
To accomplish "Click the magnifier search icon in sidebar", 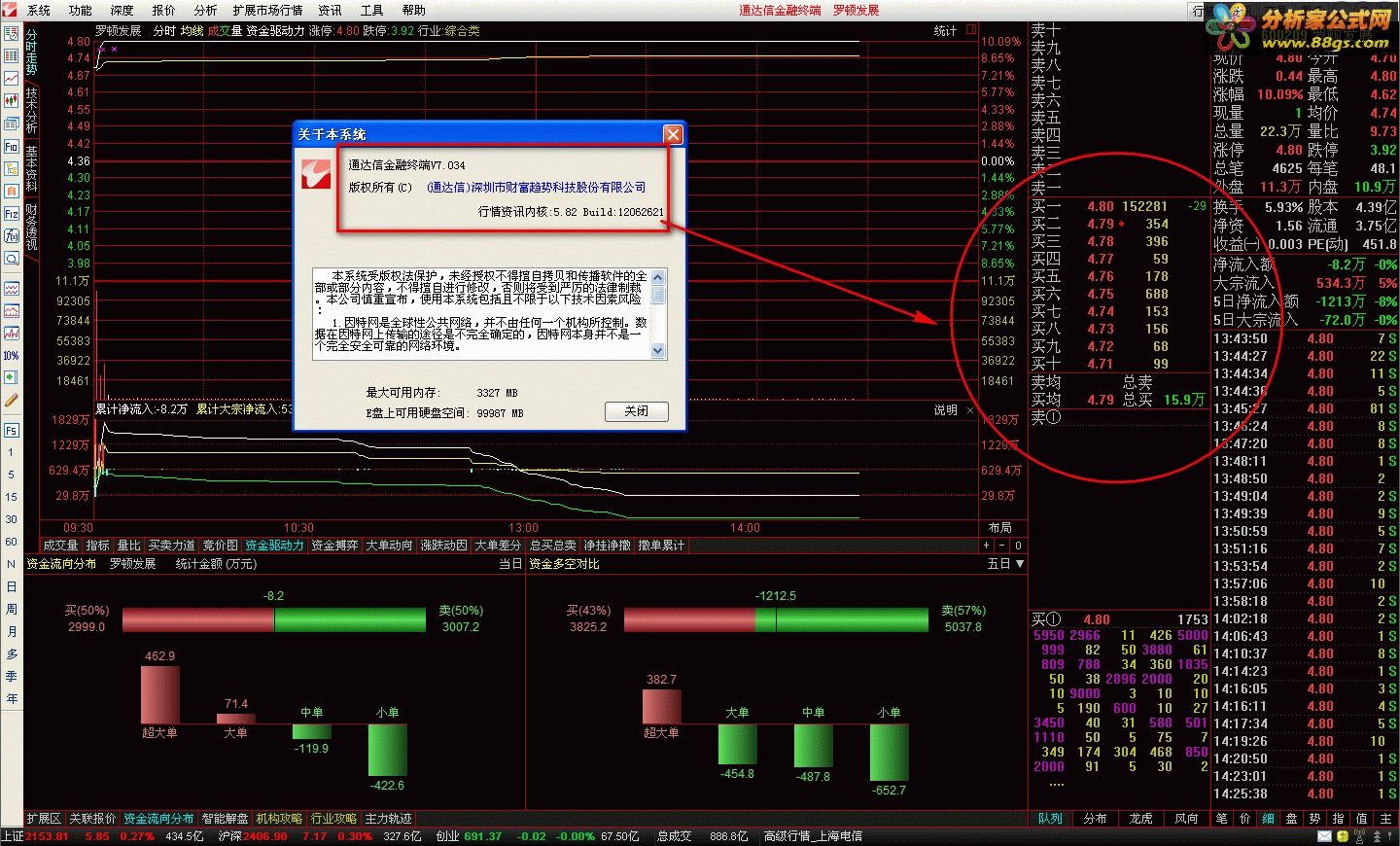I will click(12, 259).
